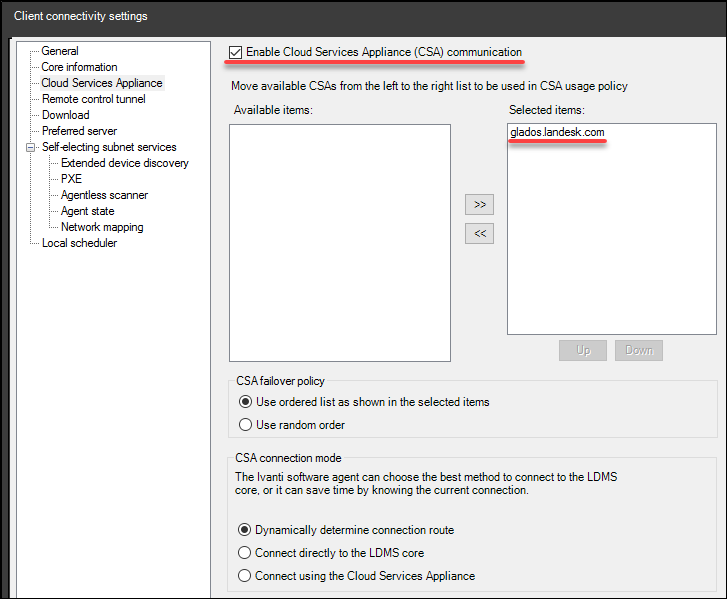Click the << move left button
The width and height of the screenshot is (727, 599).
[480, 233]
